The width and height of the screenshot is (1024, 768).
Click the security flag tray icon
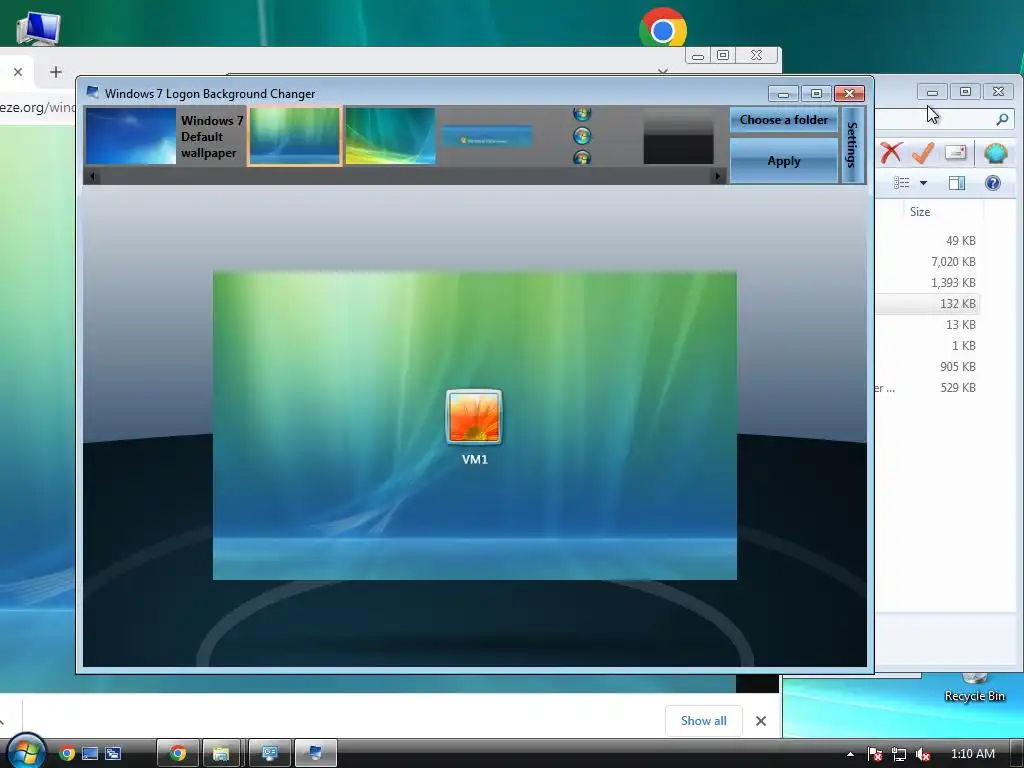pos(875,754)
